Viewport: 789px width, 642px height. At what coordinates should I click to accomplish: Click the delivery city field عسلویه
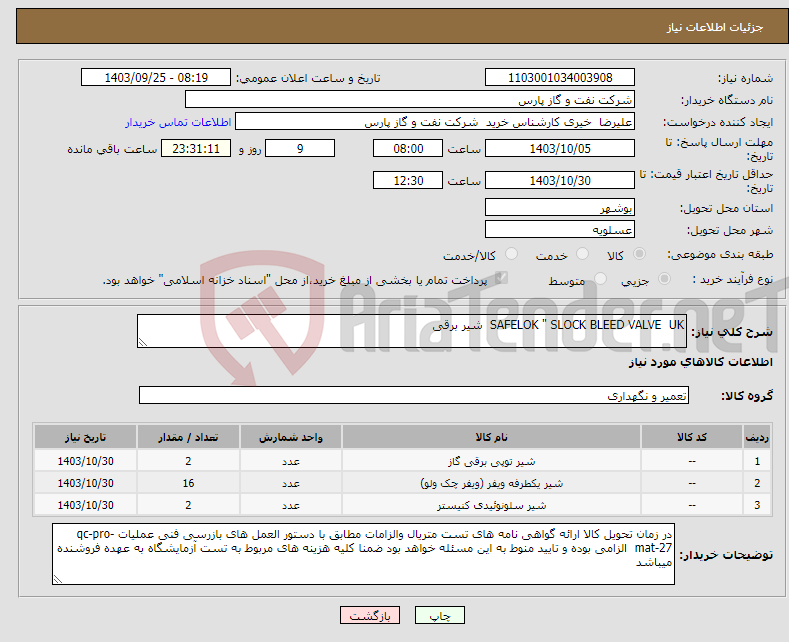(560, 229)
